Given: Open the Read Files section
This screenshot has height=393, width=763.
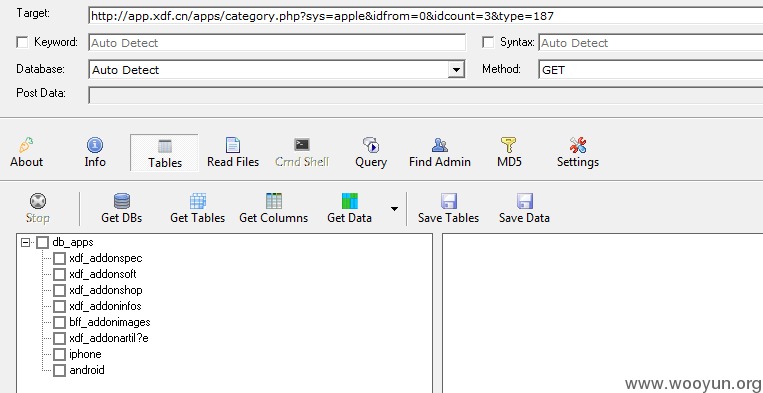Looking at the screenshot, I should coord(233,153).
